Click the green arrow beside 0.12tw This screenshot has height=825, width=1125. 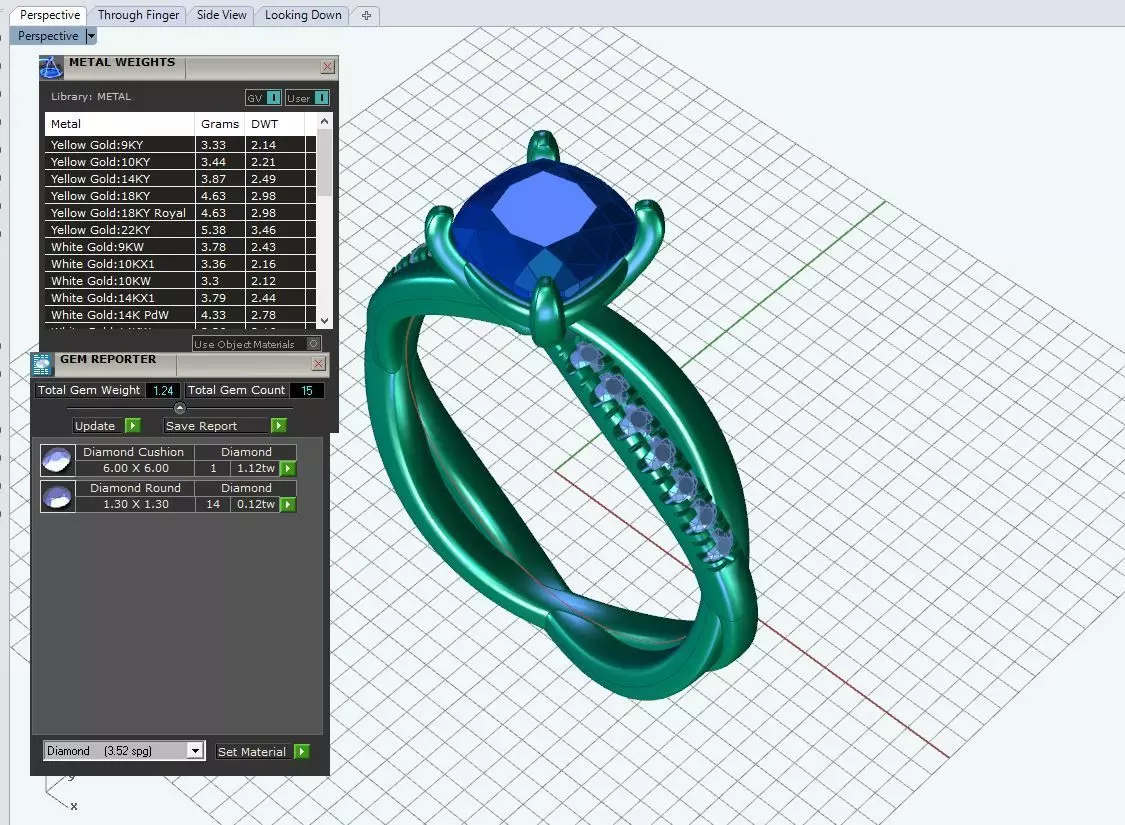(288, 504)
